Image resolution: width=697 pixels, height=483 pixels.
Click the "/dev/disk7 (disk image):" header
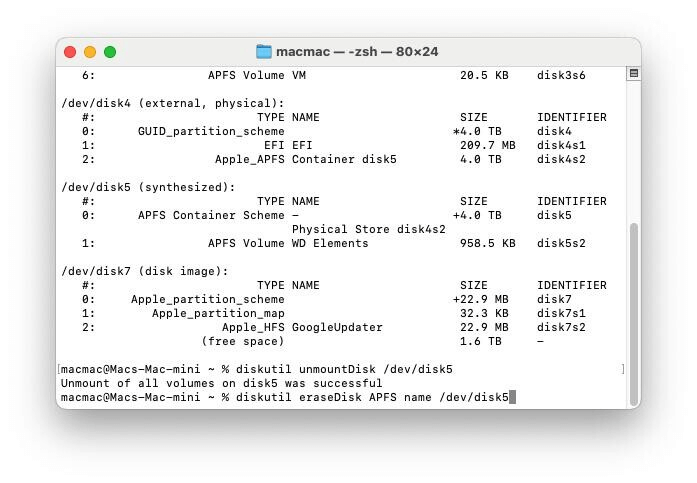point(145,271)
